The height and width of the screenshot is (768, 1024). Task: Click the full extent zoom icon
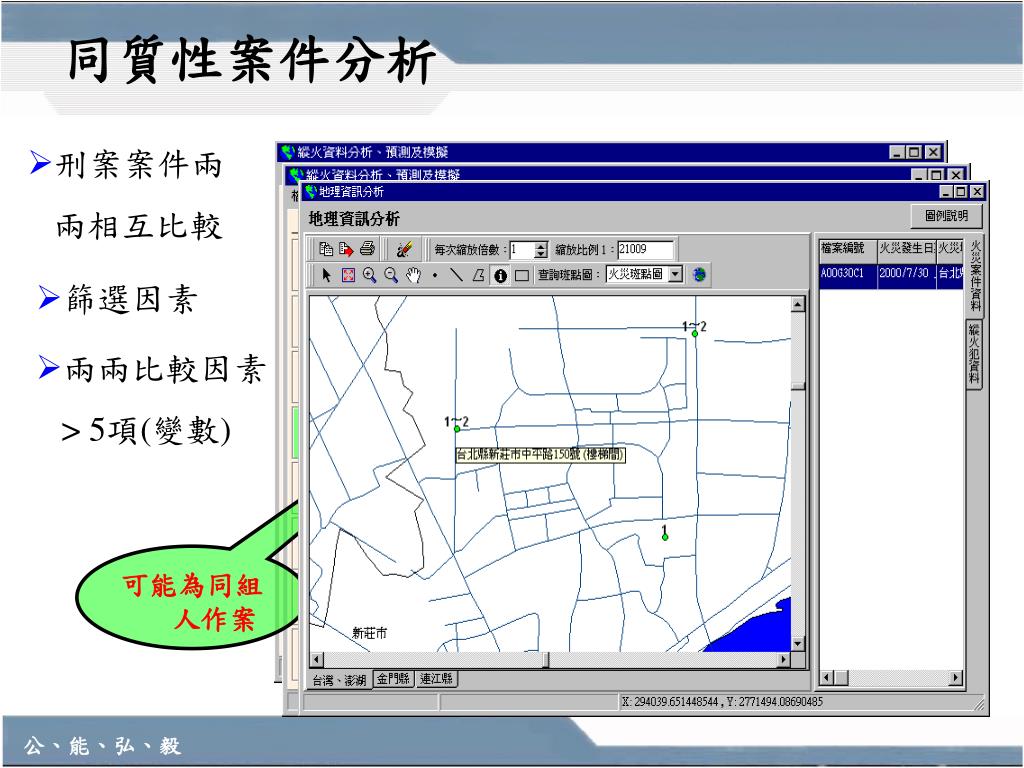tap(348, 275)
